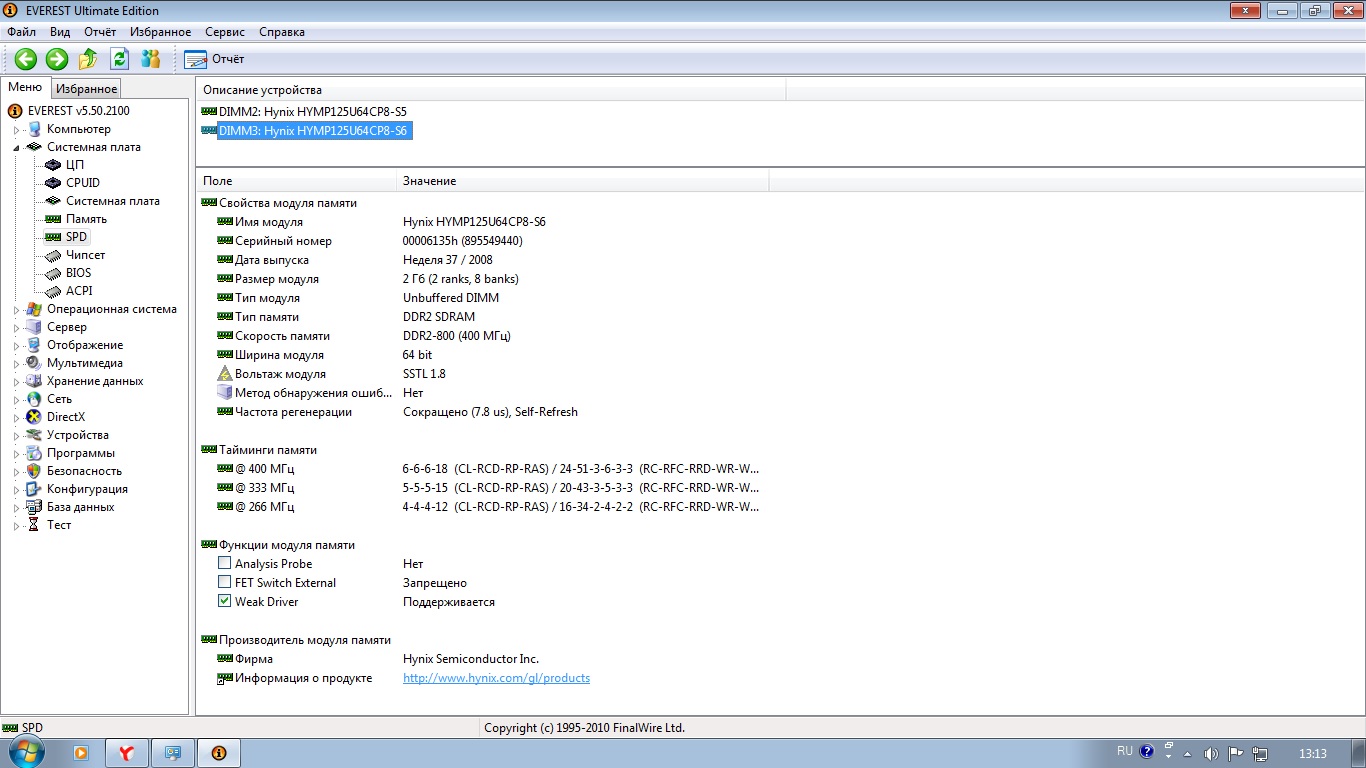Click the blue help icon in tray

1147,751
